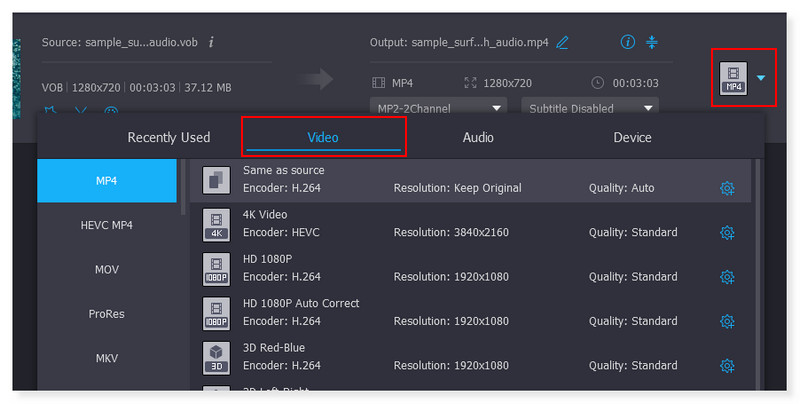Open settings gear for 4K Video preset

727,232
